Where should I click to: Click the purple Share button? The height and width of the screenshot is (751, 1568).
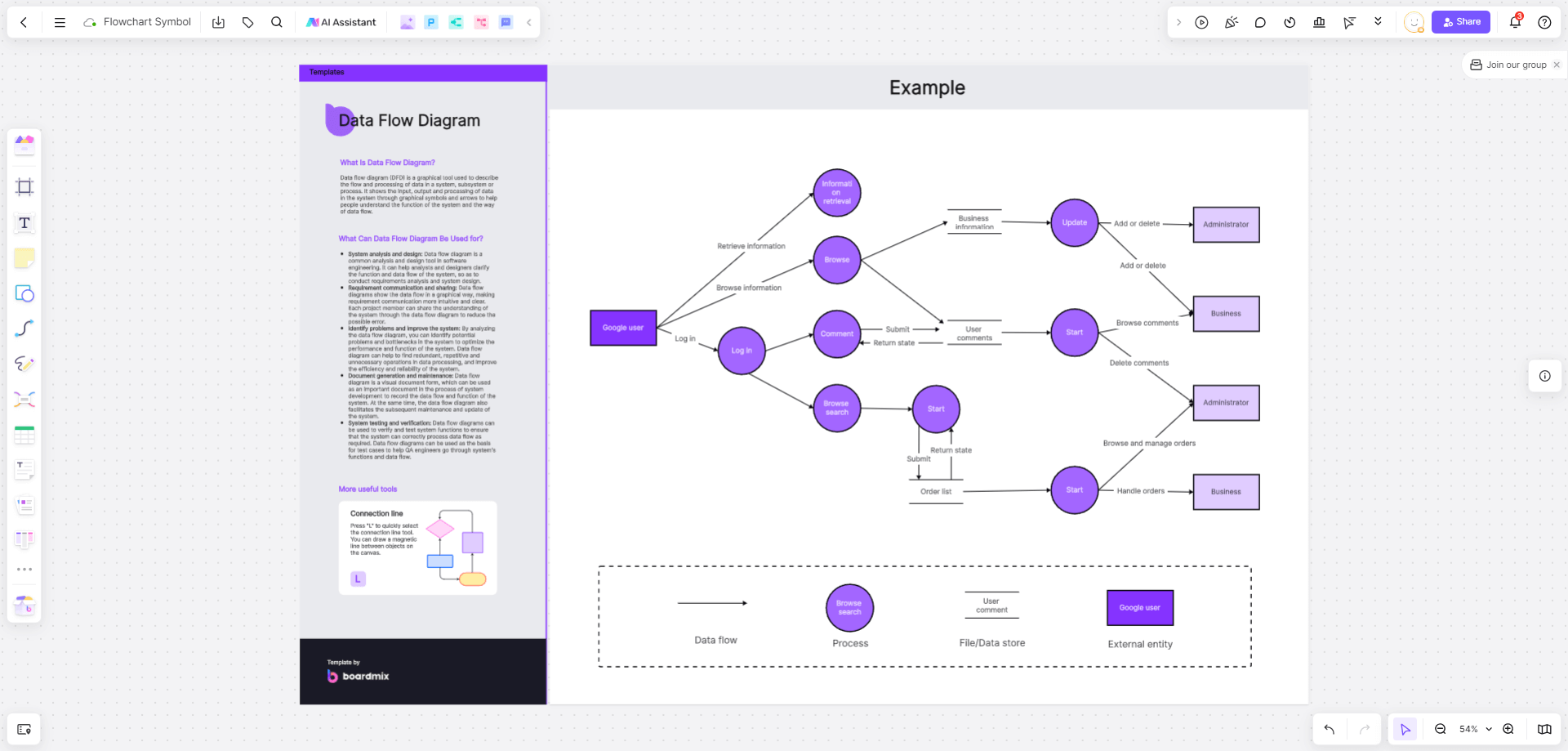(1461, 22)
